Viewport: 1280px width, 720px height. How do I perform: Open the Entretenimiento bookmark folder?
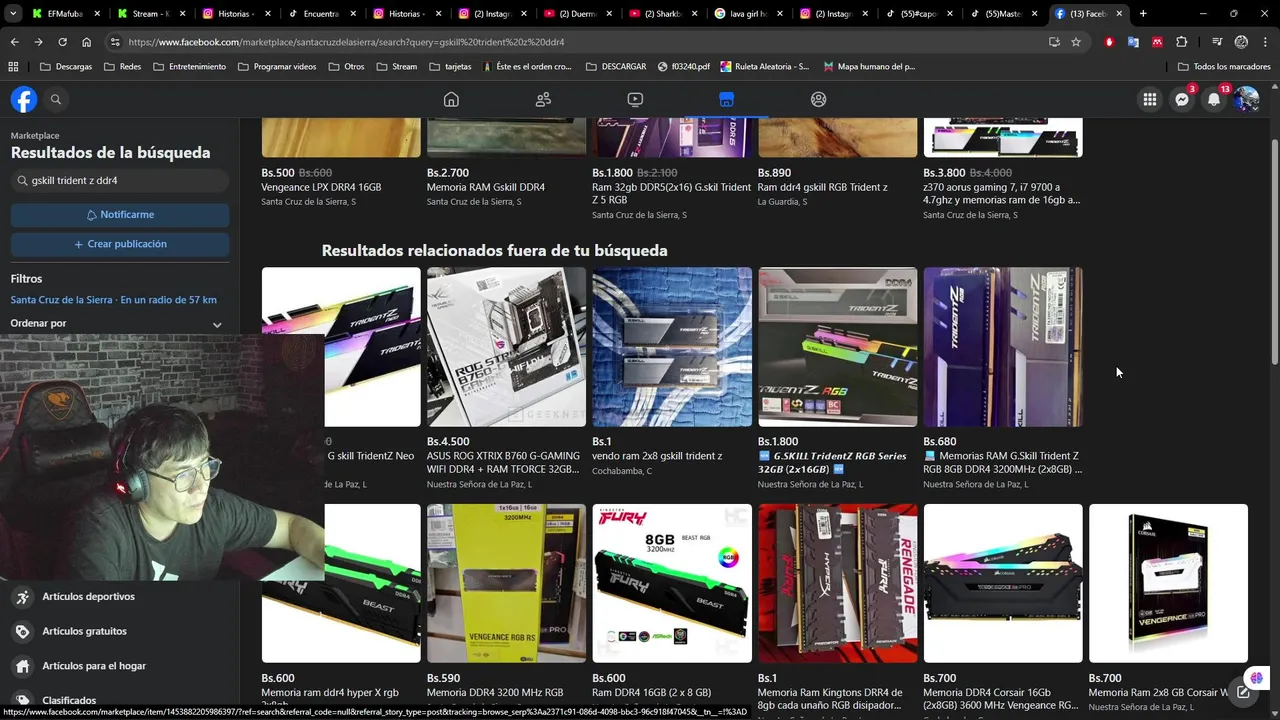[190, 66]
